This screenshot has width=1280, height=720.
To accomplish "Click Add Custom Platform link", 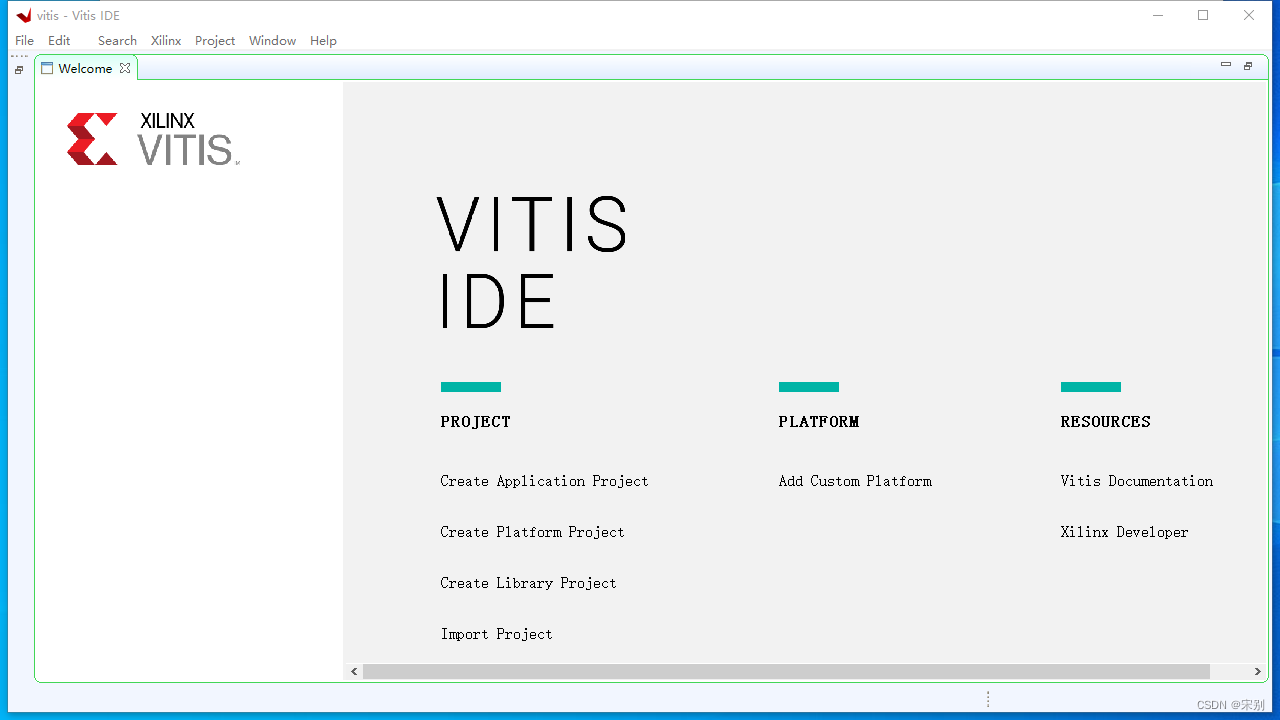I will [855, 481].
